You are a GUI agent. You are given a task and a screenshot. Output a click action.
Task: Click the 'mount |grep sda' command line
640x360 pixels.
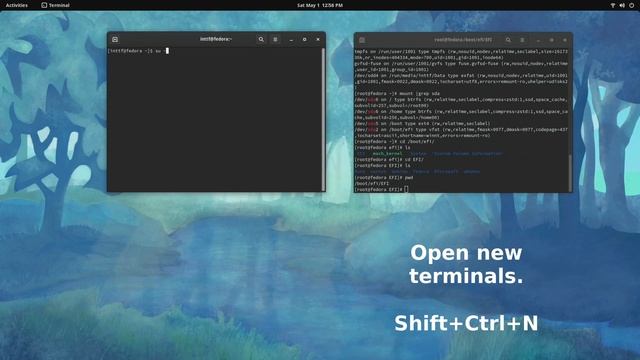point(397,93)
